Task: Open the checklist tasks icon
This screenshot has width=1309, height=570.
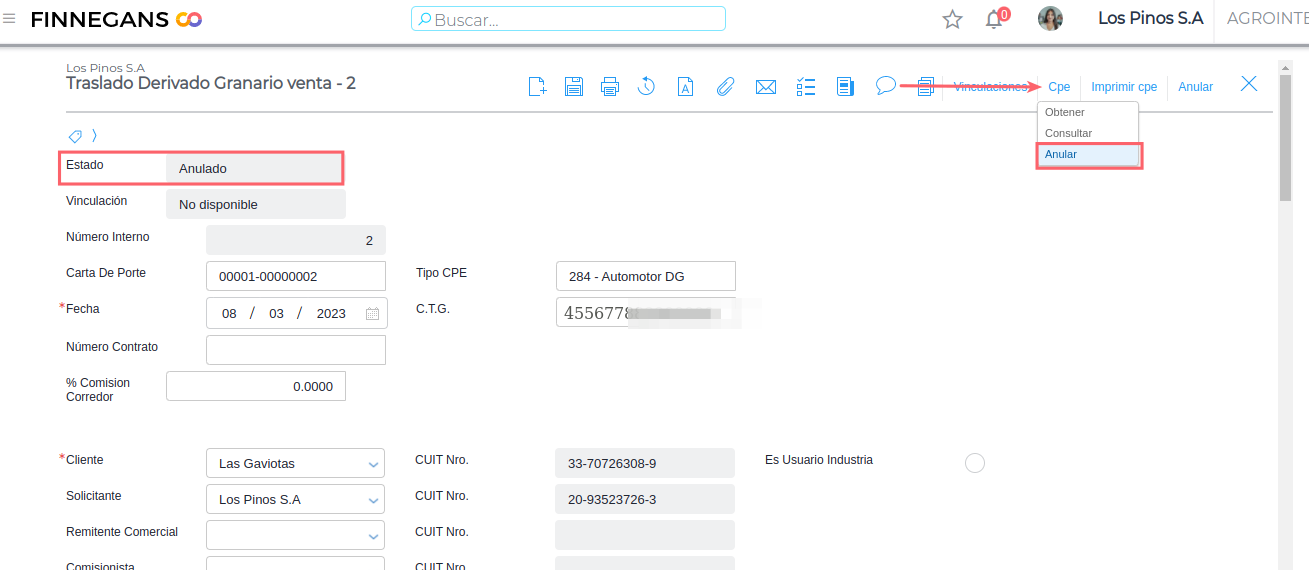Action: pyautogui.click(x=806, y=87)
